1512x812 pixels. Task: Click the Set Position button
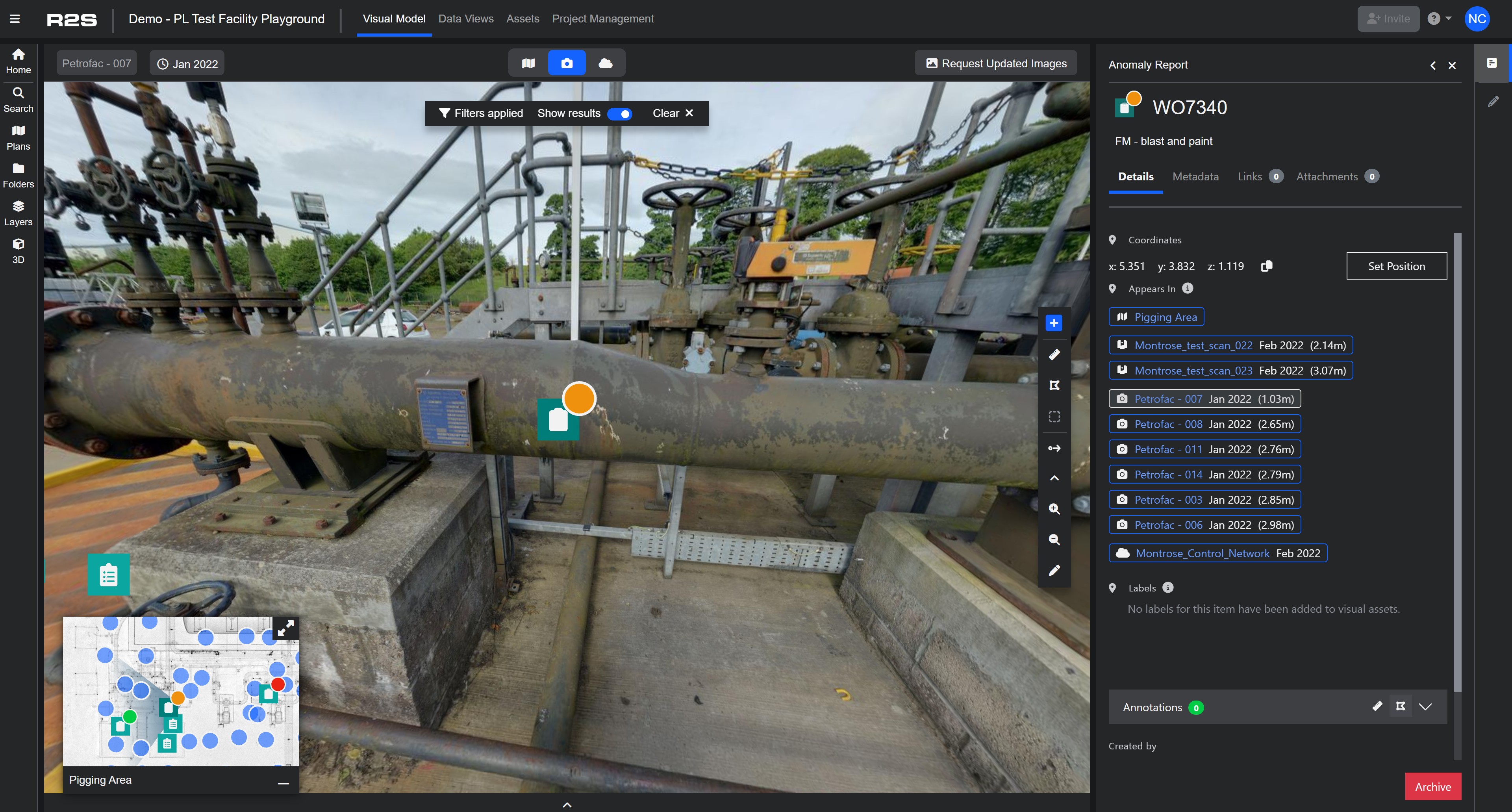tap(1396, 266)
